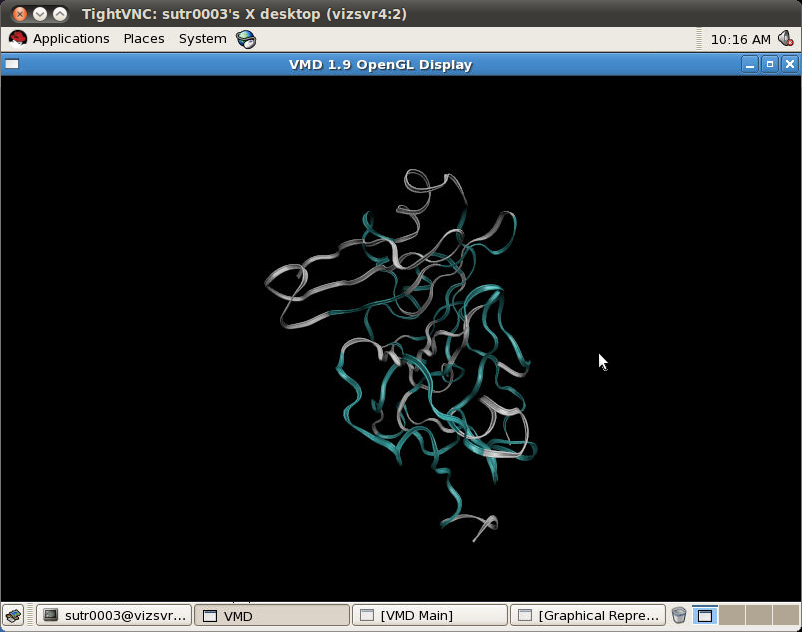This screenshot has width=802, height=632.
Task: Switch to the VMD Main window
Action: (430, 615)
